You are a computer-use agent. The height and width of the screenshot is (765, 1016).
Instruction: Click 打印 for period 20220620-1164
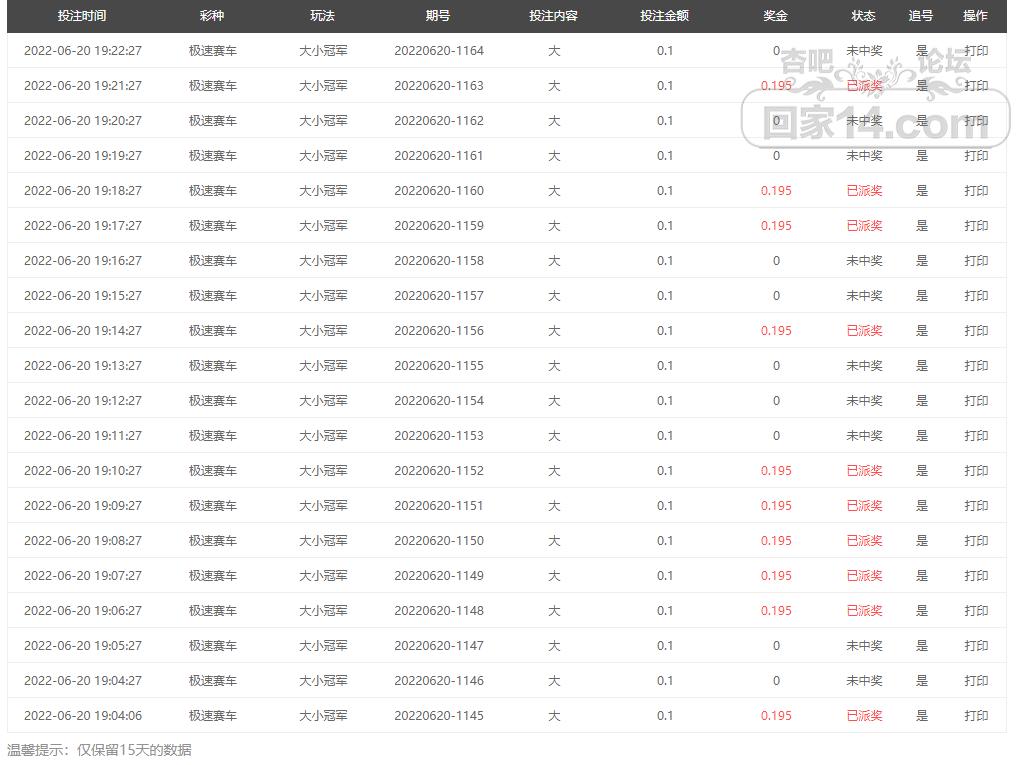(976, 51)
